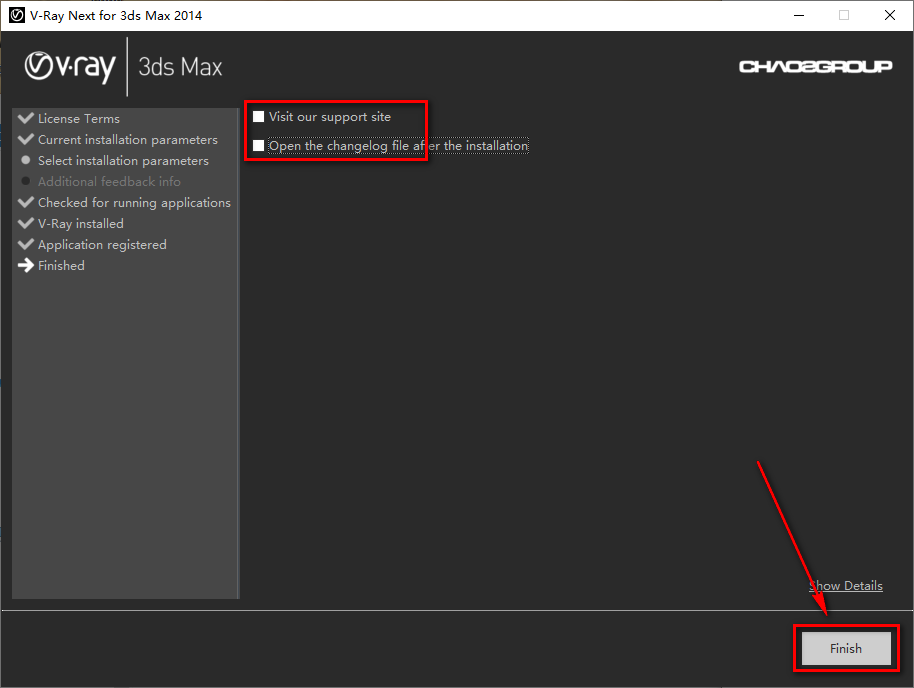Screen dimensions: 914x688
Task: Click the checkmark beside Checked for running applications
Action: (x=25, y=202)
